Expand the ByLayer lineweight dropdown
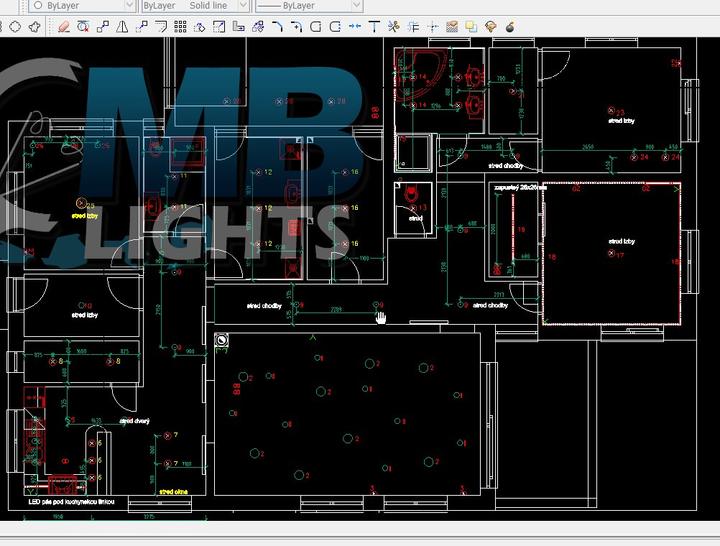 click(x=308, y=6)
